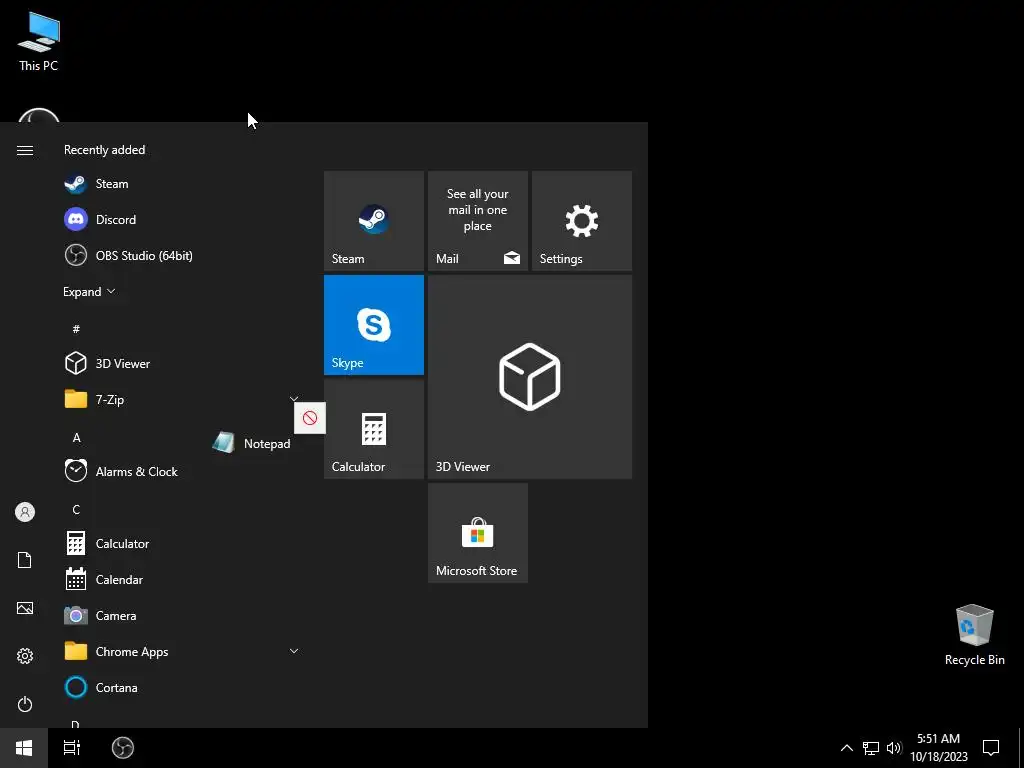Select the This PC desktop icon
This screenshot has height=768, width=1024.
point(39,40)
